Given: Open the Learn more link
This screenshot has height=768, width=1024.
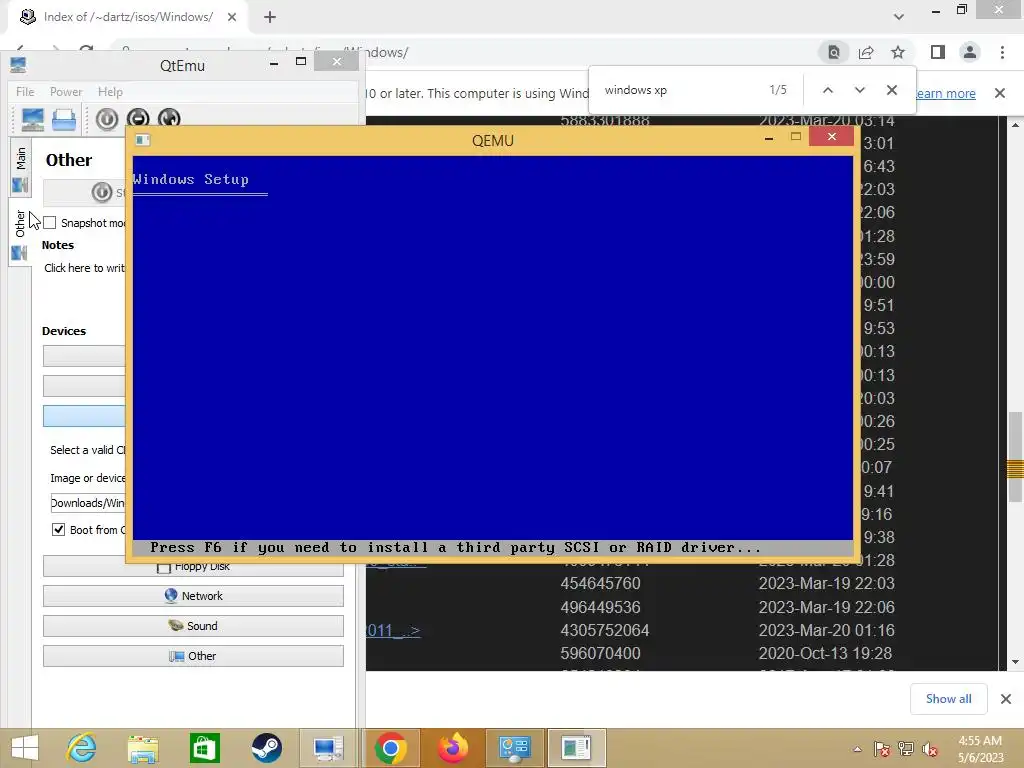Looking at the screenshot, I should [946, 93].
